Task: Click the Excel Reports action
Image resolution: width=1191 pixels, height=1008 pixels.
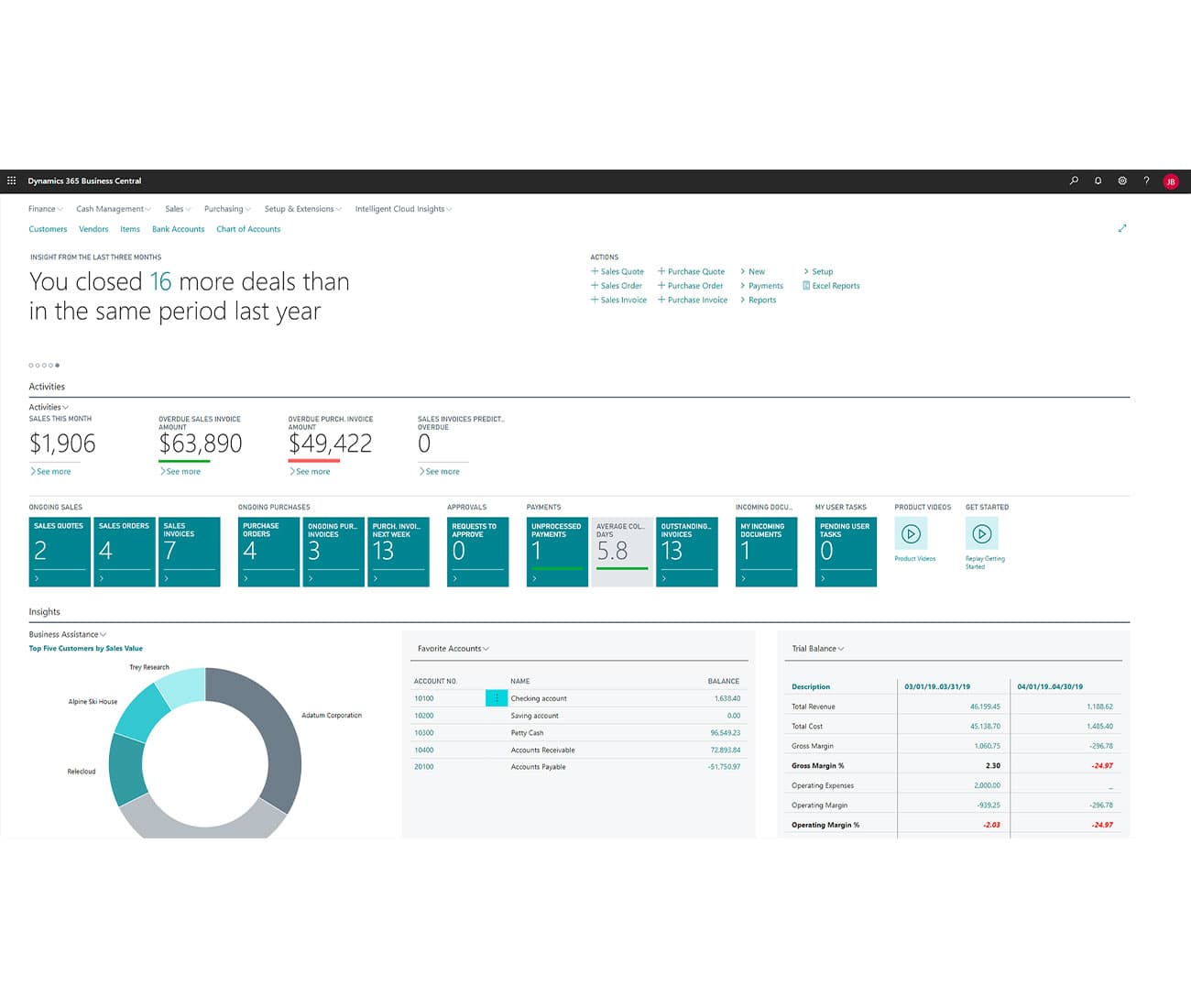Action: coord(831,286)
